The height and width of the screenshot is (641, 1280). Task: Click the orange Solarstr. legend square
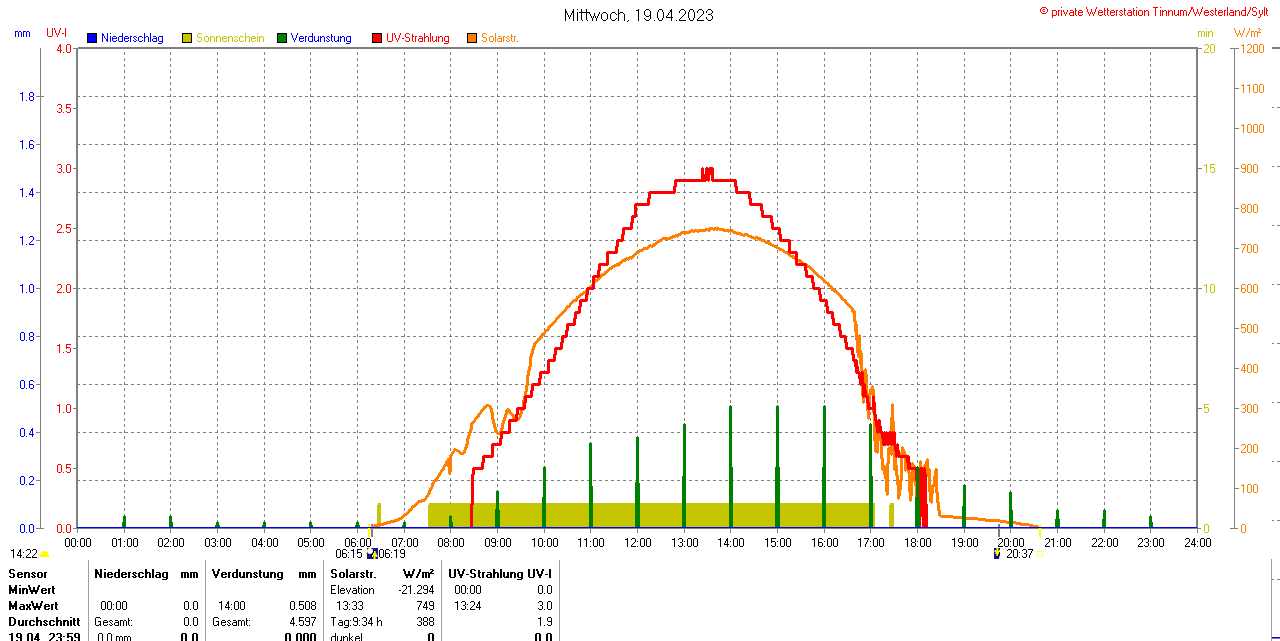click(472, 38)
